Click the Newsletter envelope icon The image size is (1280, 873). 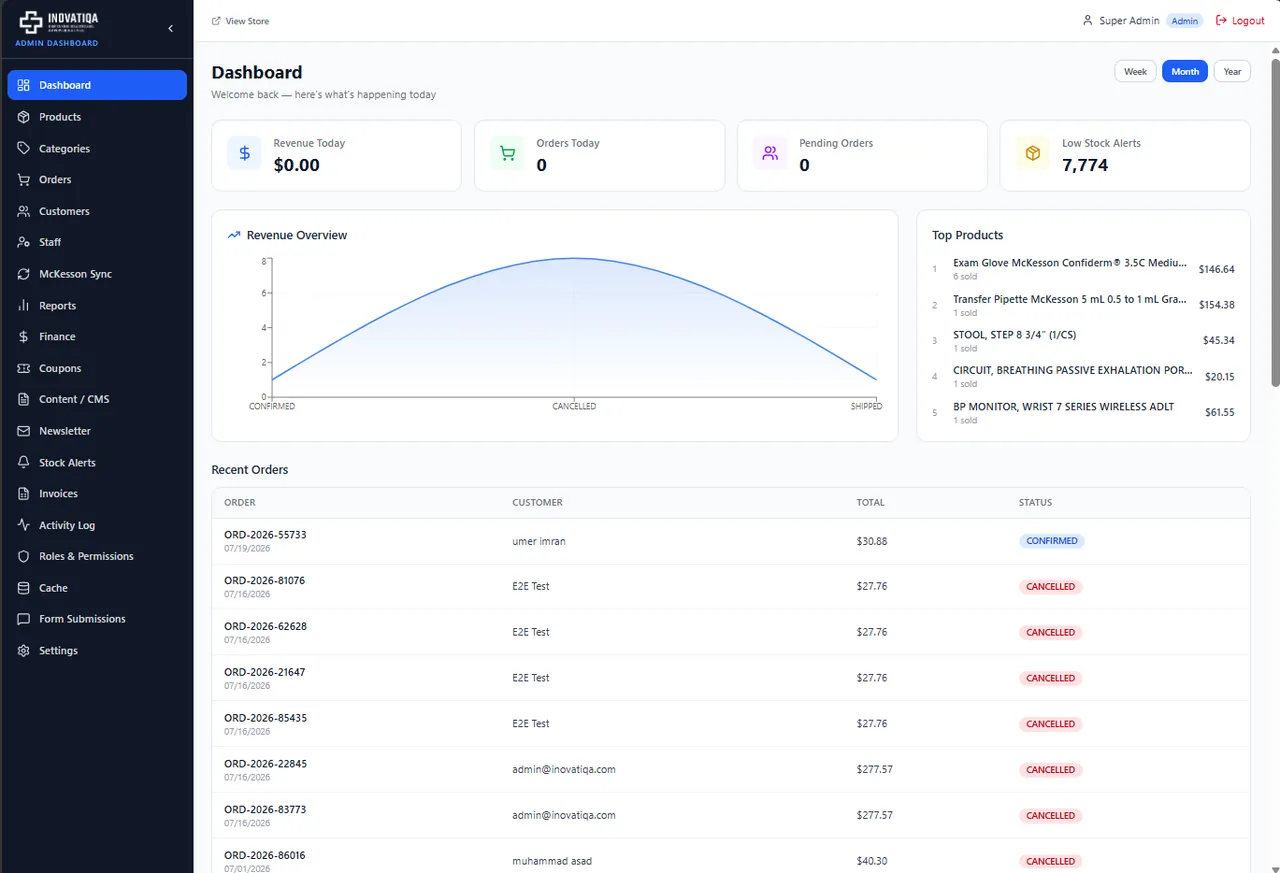tap(24, 431)
